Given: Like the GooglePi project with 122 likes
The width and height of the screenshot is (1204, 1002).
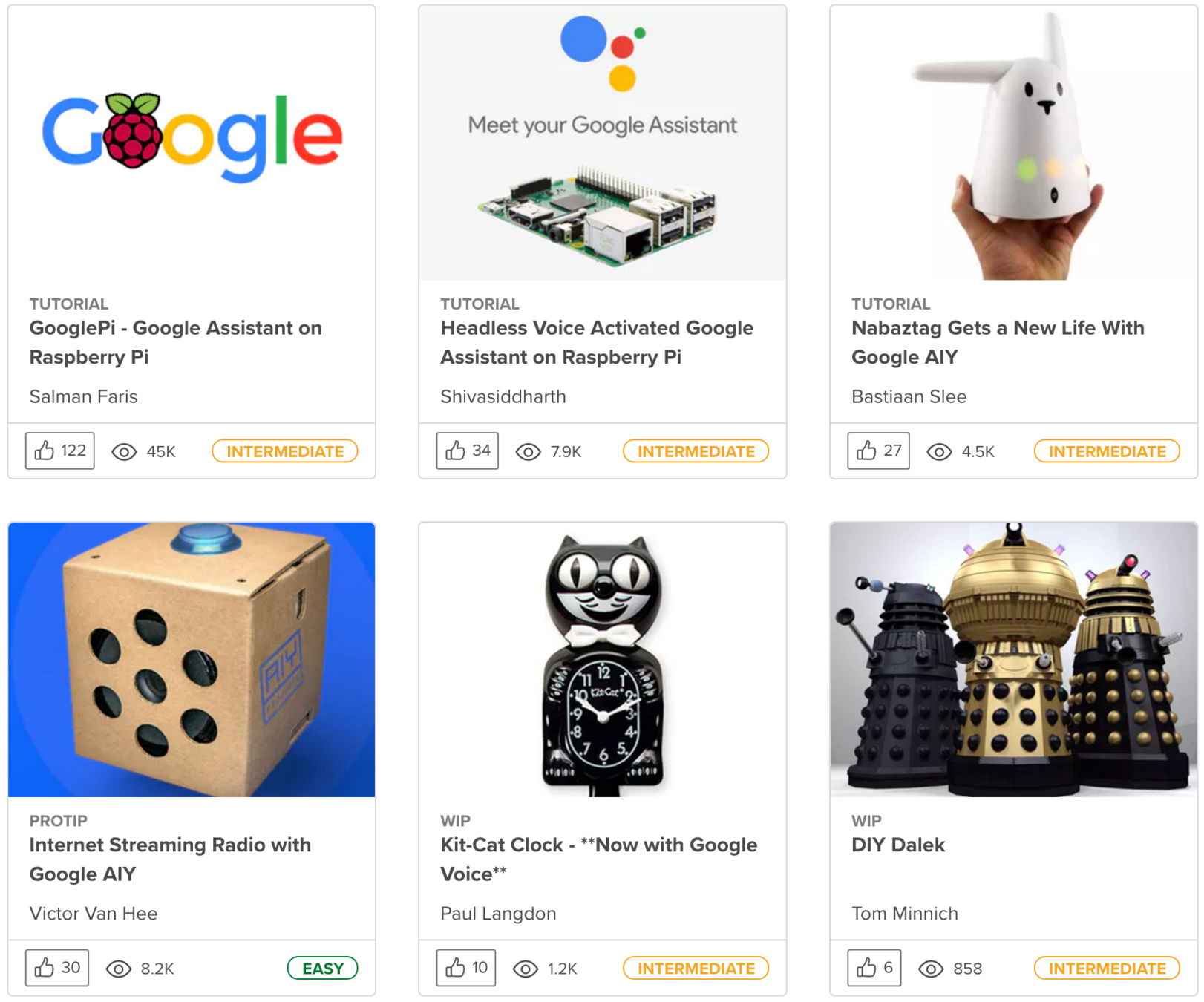Looking at the screenshot, I should (x=60, y=451).
